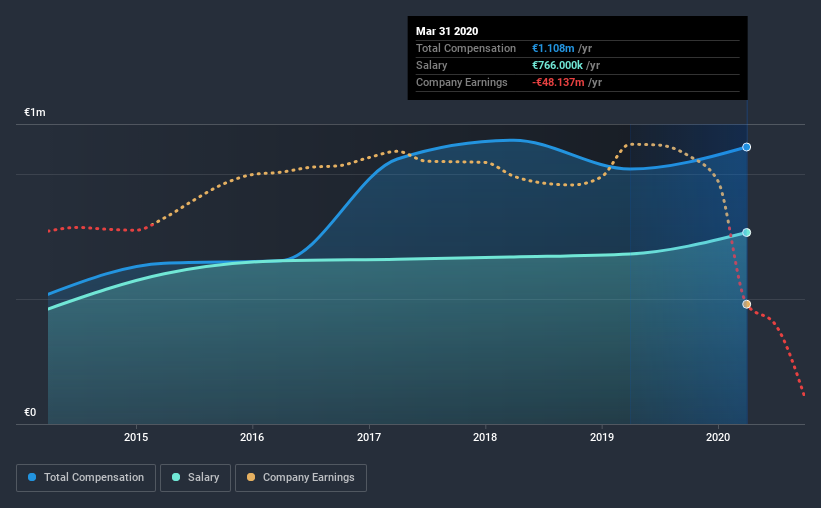
Task: Click the tooltip's Total Compensation label
Action: [465, 49]
